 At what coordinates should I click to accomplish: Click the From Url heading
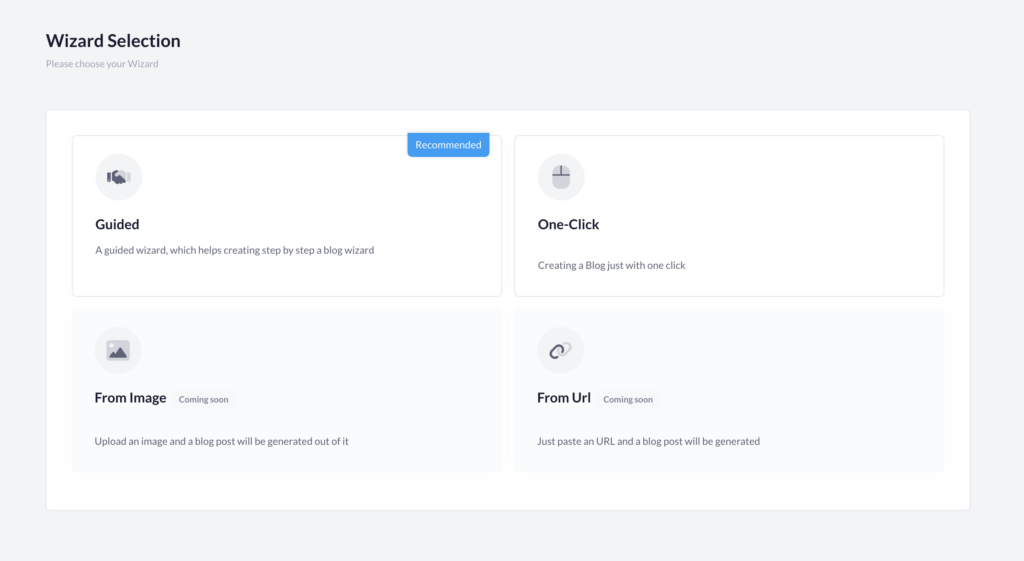564,398
